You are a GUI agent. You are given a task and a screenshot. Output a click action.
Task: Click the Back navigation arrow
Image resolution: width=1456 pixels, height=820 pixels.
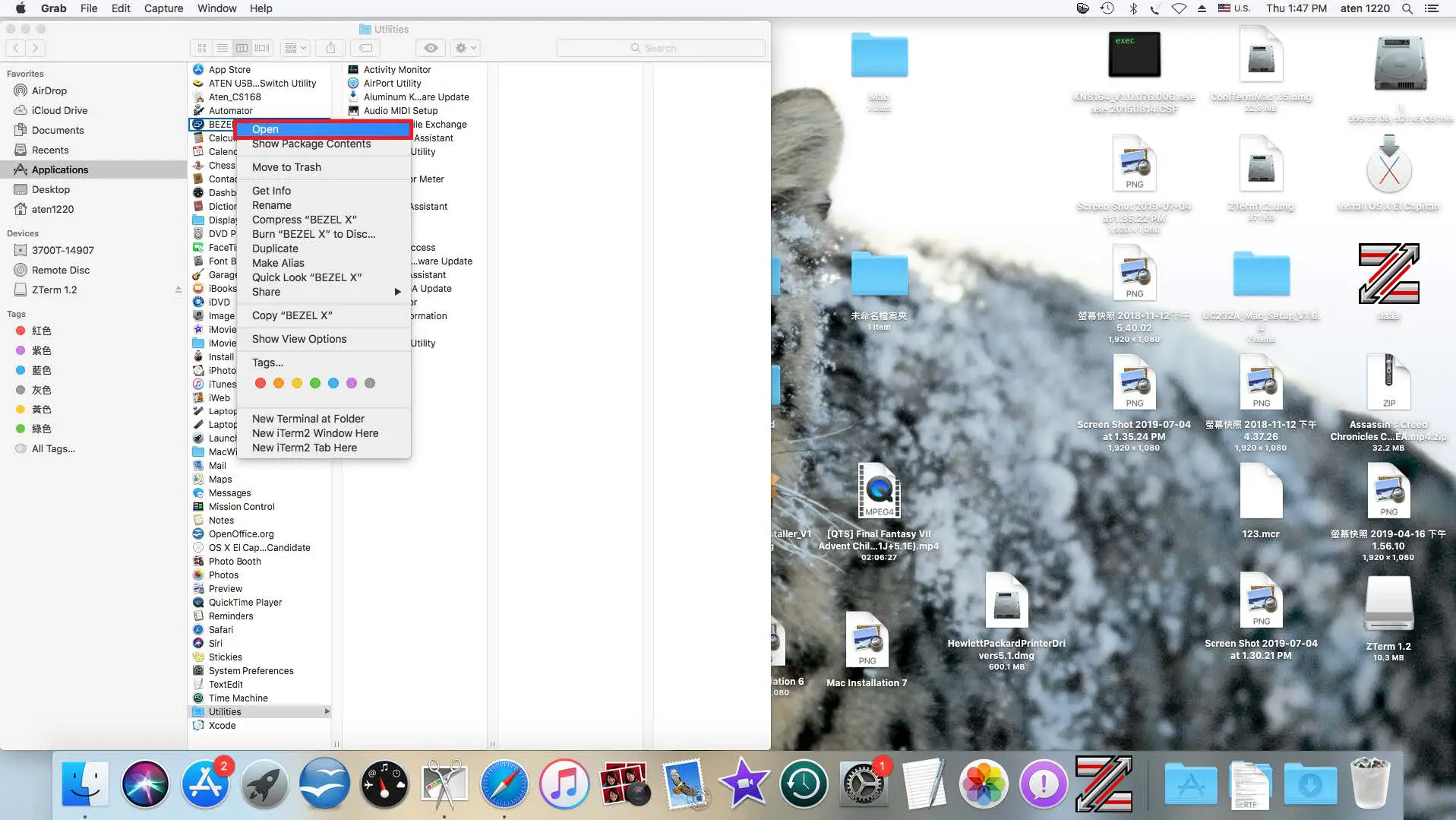[x=15, y=47]
